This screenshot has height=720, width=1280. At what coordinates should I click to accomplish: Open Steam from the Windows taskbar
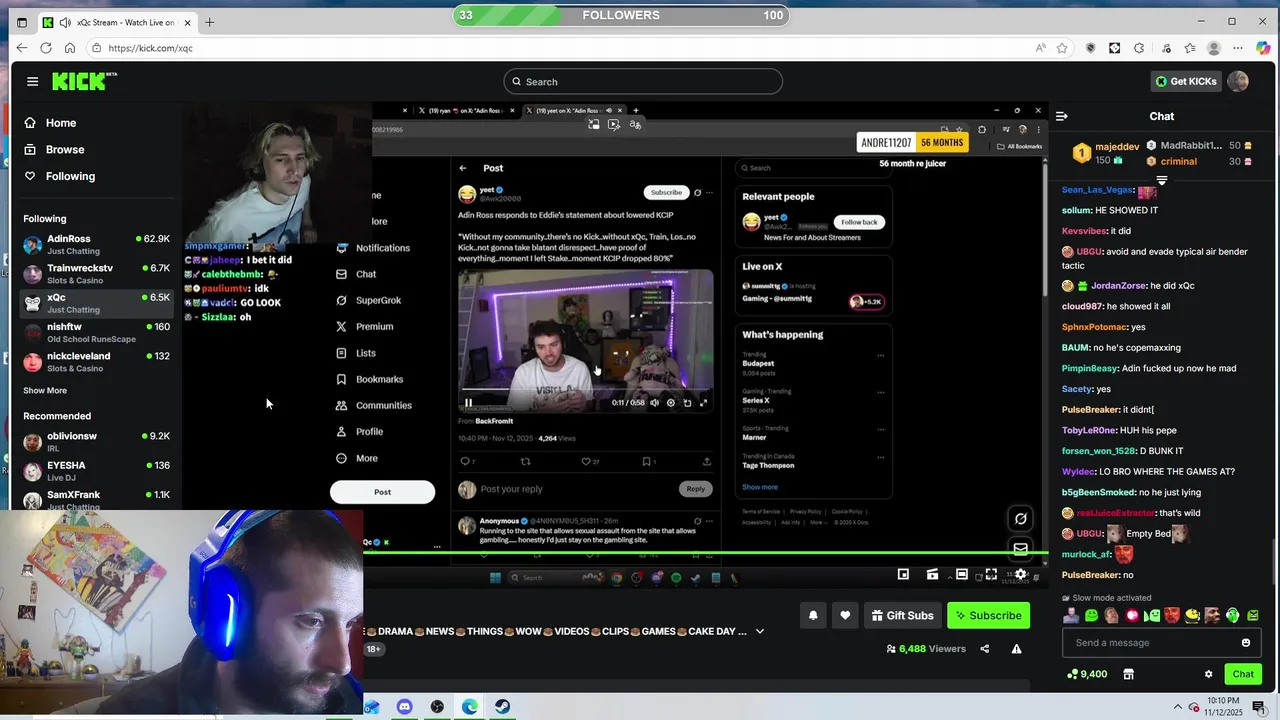(x=502, y=707)
